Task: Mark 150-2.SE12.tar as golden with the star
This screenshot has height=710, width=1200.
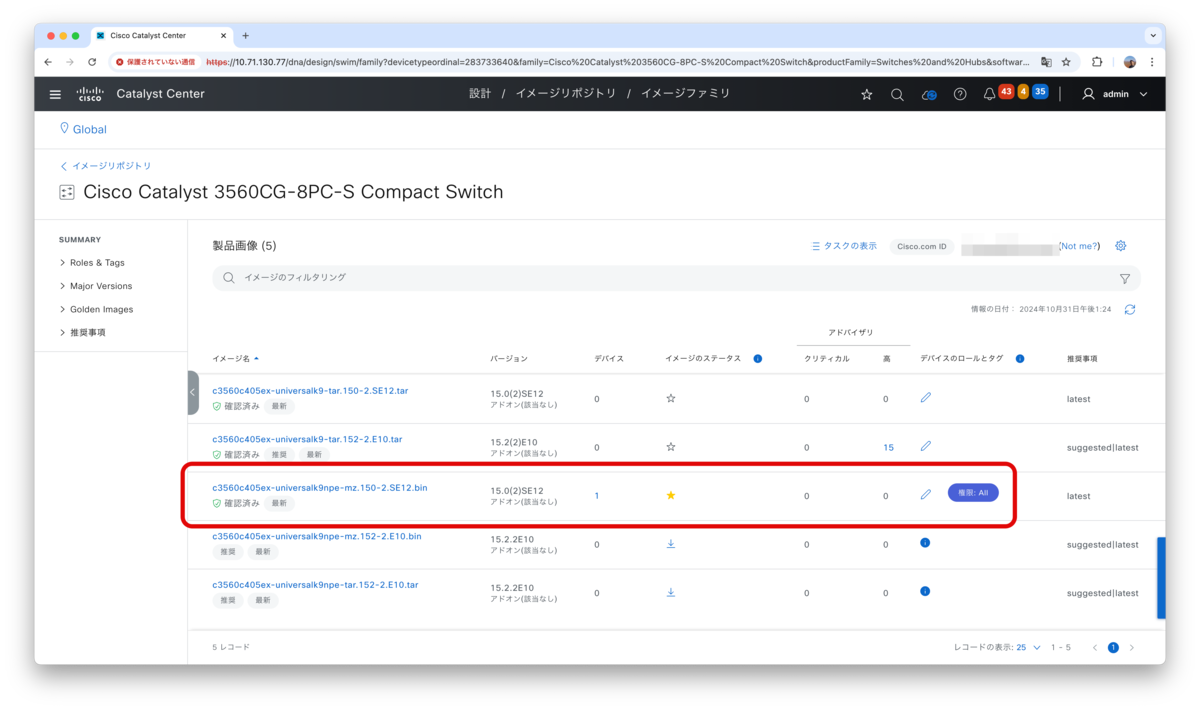Action: pos(671,398)
